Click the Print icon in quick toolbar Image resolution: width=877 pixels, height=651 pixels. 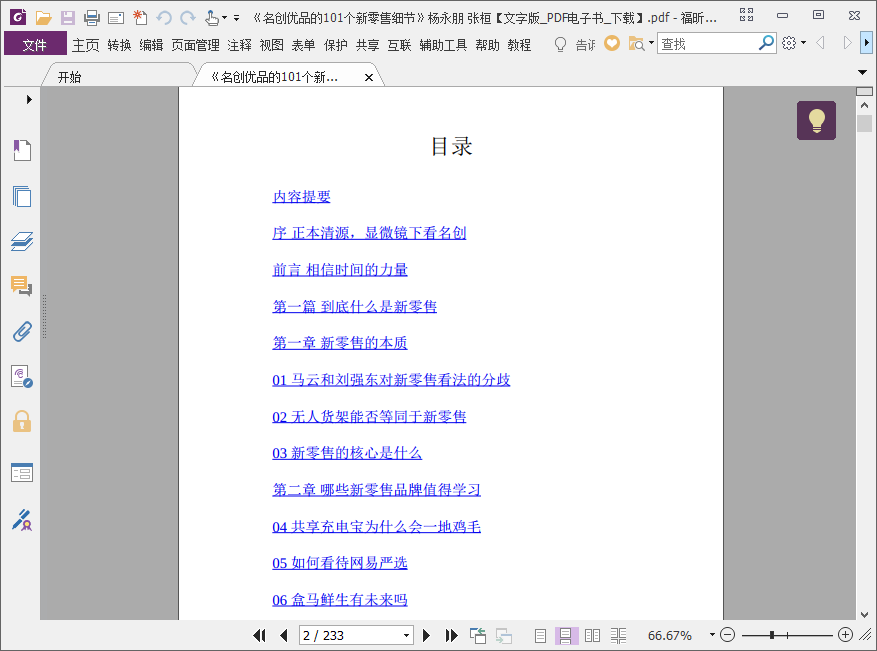[92, 18]
